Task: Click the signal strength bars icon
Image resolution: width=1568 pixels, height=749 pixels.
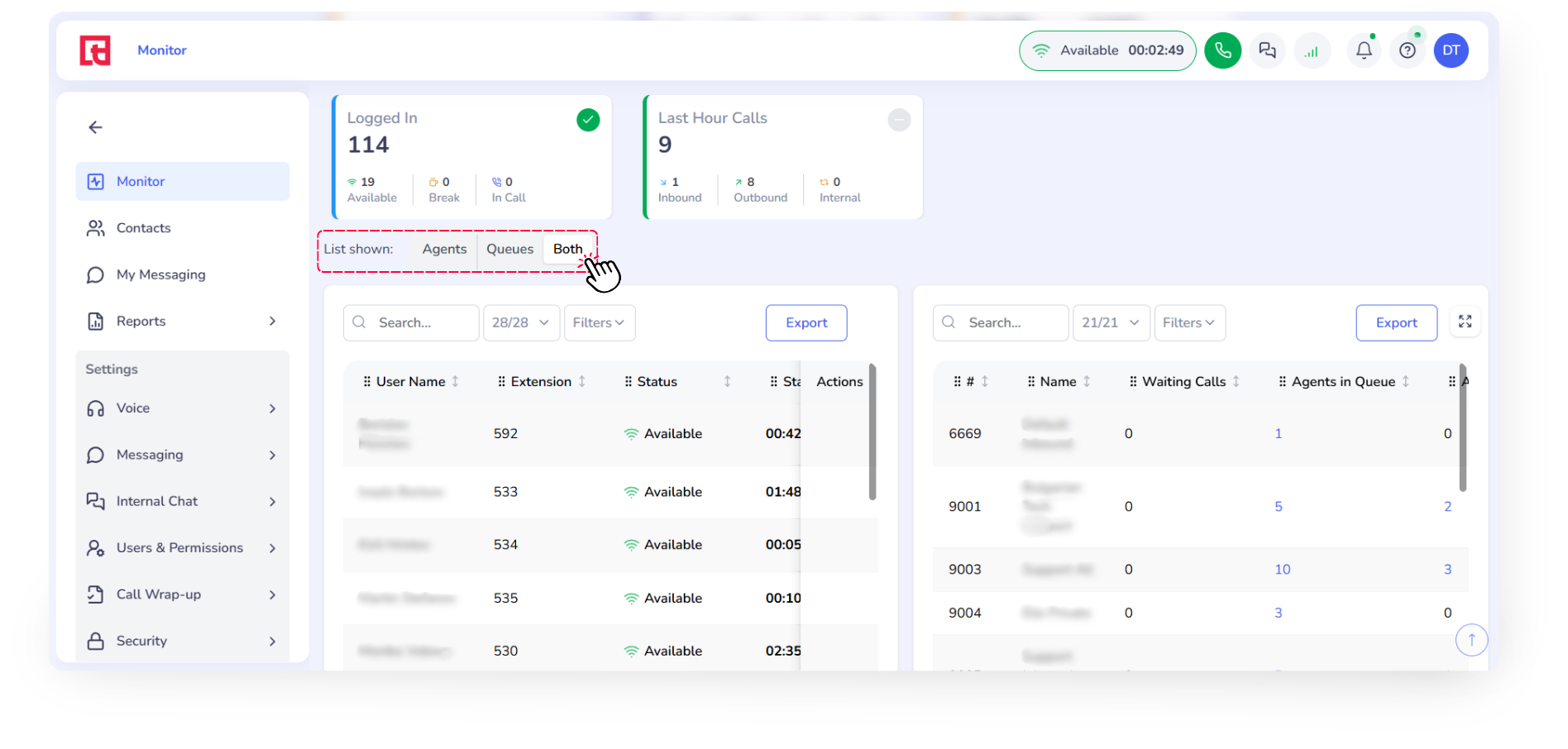Action: tap(1312, 51)
